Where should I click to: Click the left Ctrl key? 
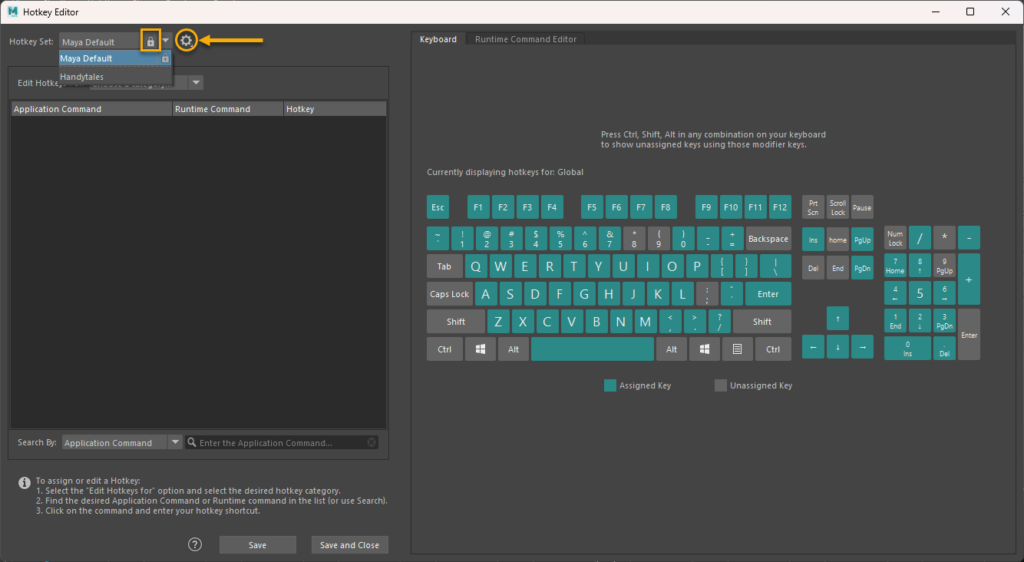(445, 349)
